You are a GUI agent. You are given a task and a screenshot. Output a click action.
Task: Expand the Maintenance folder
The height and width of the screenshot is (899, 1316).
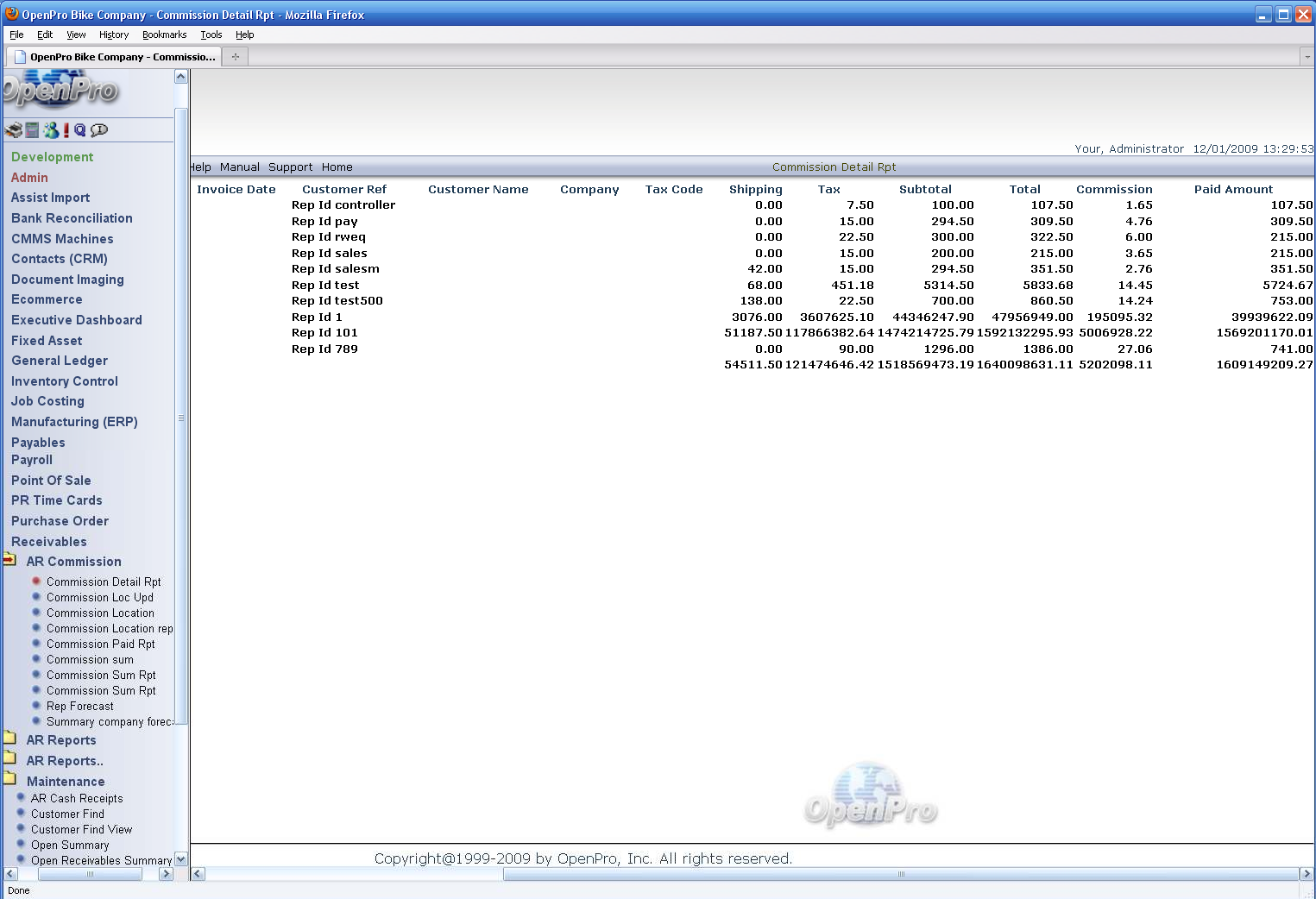point(9,780)
